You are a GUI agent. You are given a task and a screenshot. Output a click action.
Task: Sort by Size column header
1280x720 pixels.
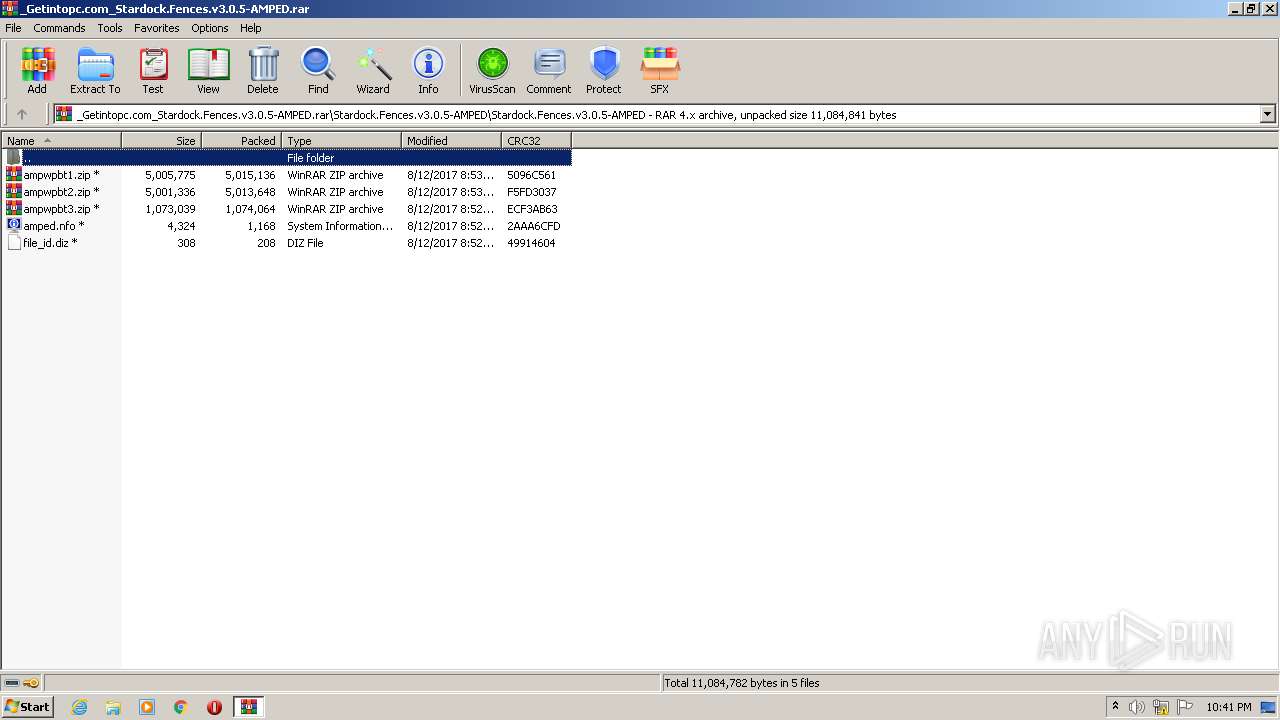161,141
